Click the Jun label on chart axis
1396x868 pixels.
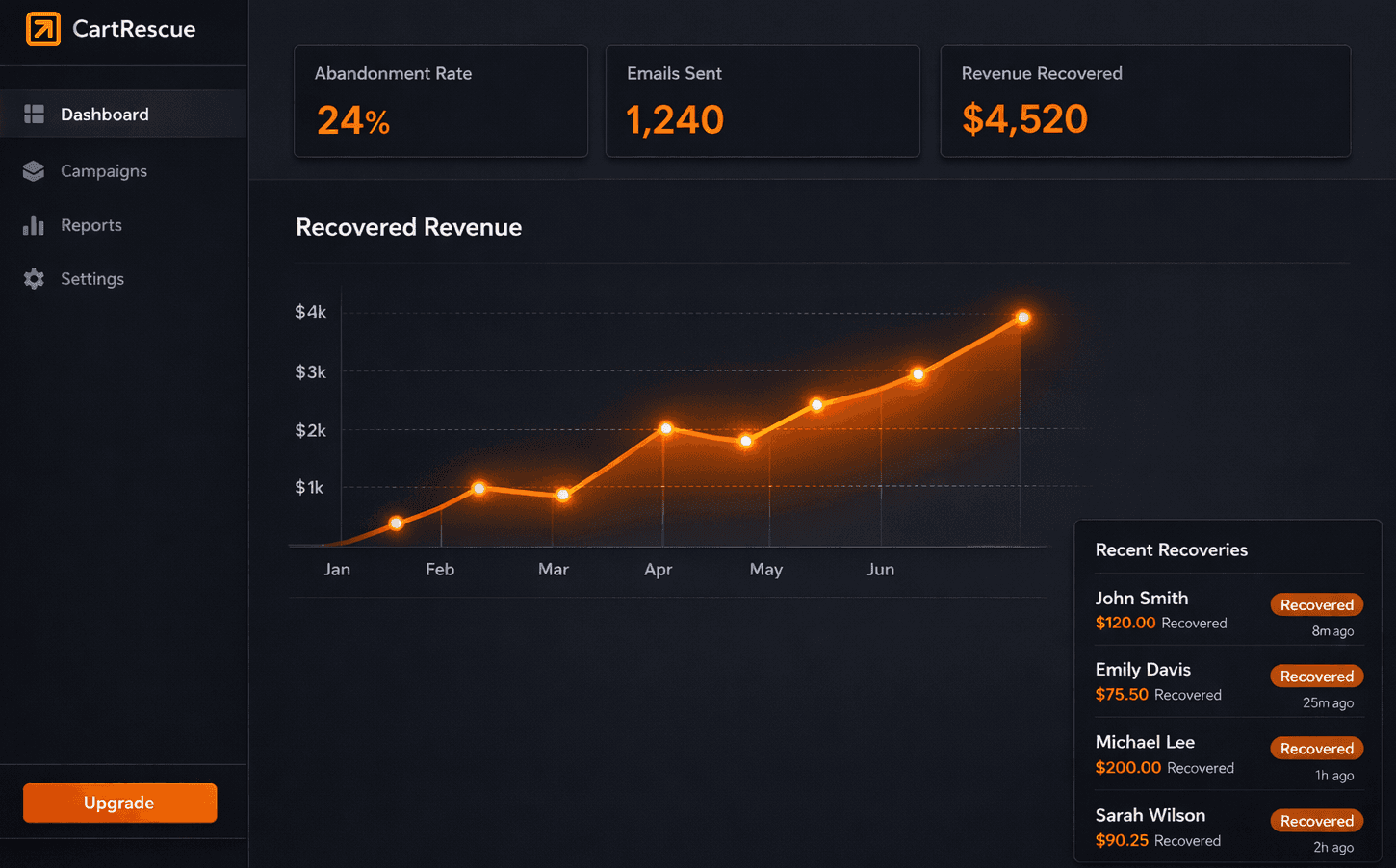pyautogui.click(x=880, y=570)
